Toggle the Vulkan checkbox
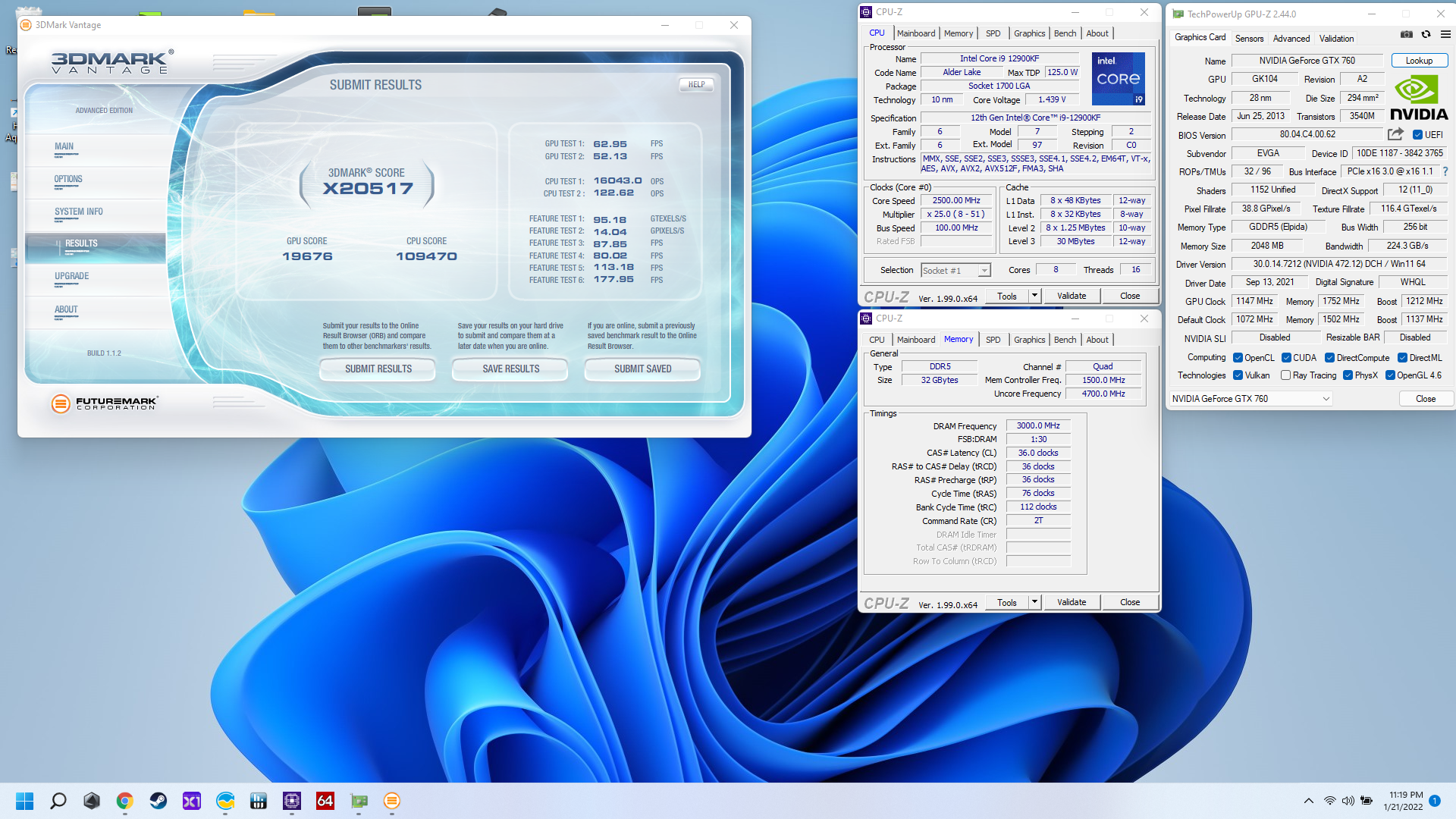This screenshot has width=1456, height=819. (x=1238, y=375)
